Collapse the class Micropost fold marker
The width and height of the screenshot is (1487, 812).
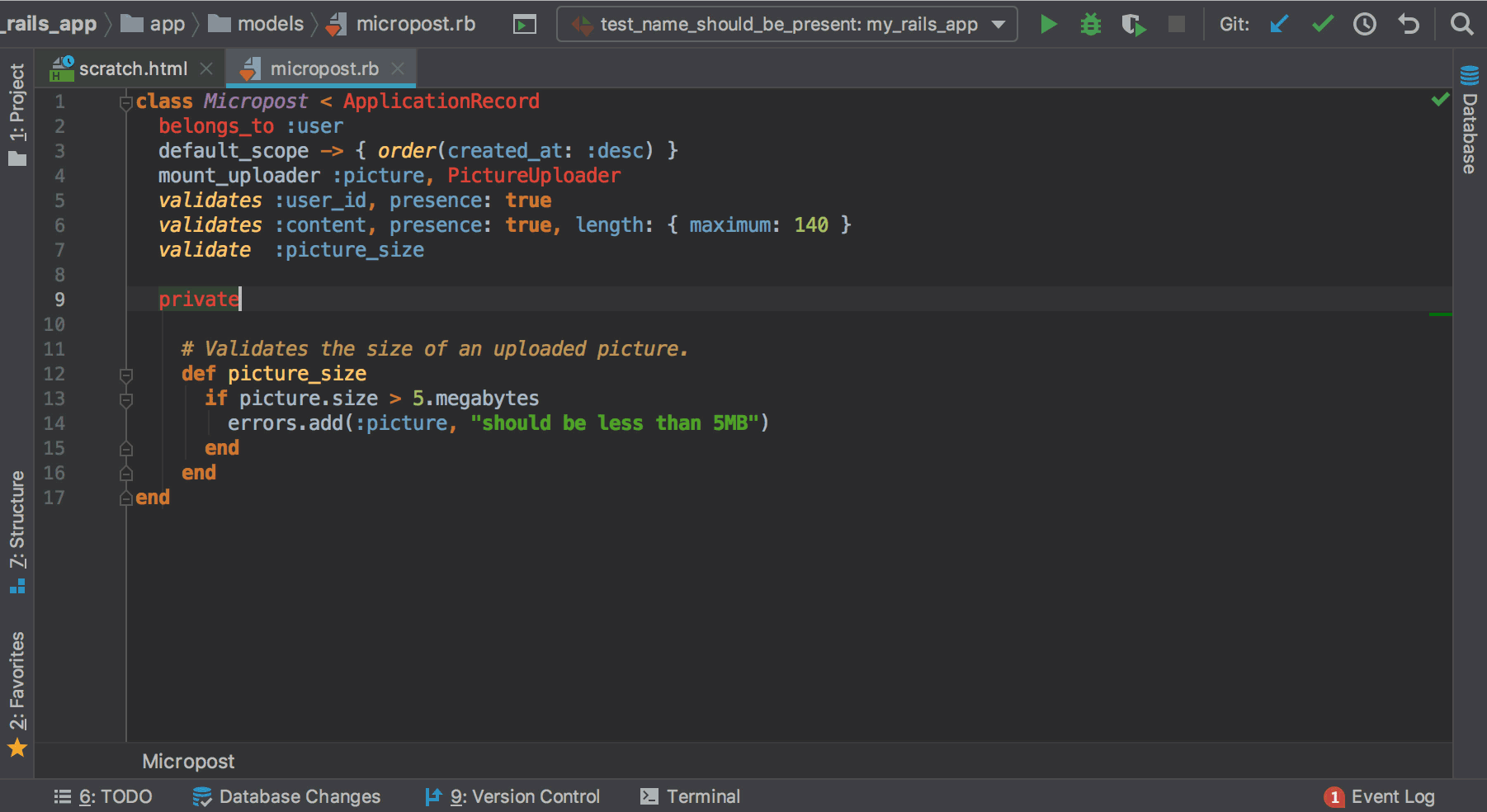click(x=126, y=102)
